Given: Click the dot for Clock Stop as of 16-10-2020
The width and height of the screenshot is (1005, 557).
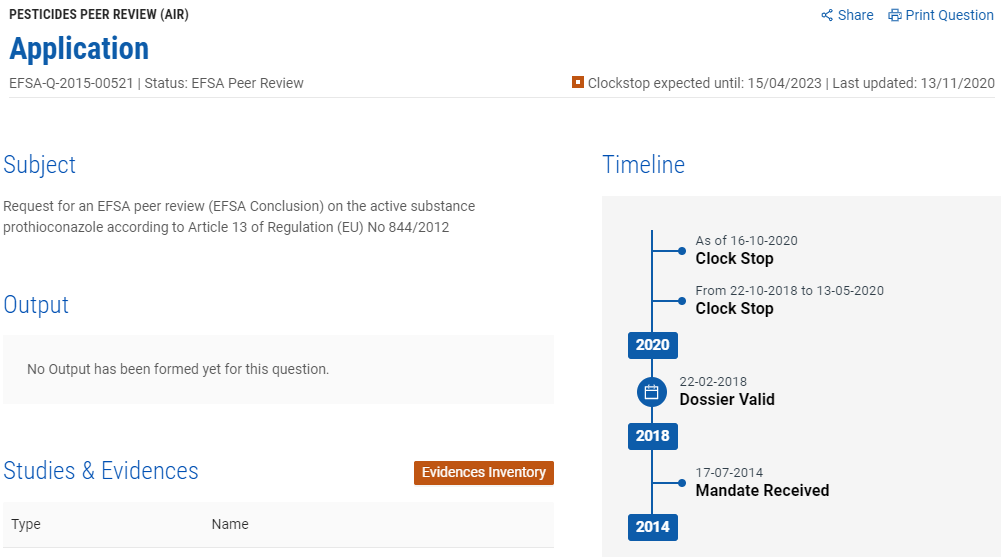Looking at the screenshot, I should 682,251.
